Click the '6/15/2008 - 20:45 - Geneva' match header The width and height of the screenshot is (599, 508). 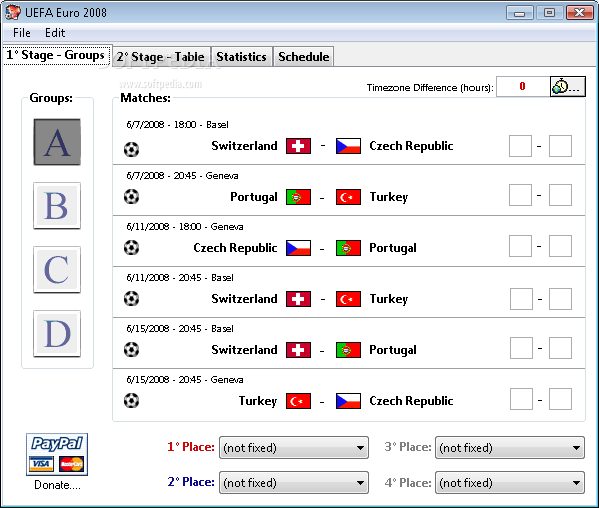pyautogui.click(x=185, y=380)
